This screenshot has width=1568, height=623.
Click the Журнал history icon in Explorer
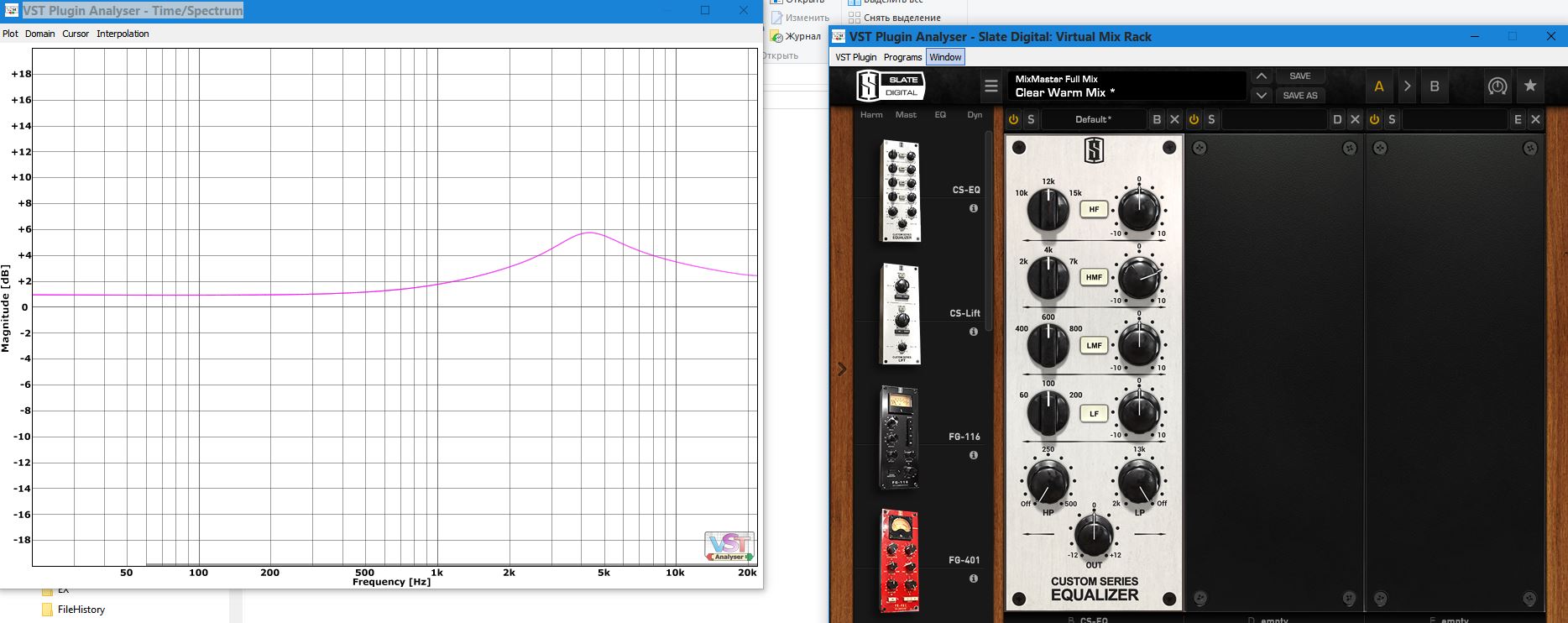tap(778, 37)
